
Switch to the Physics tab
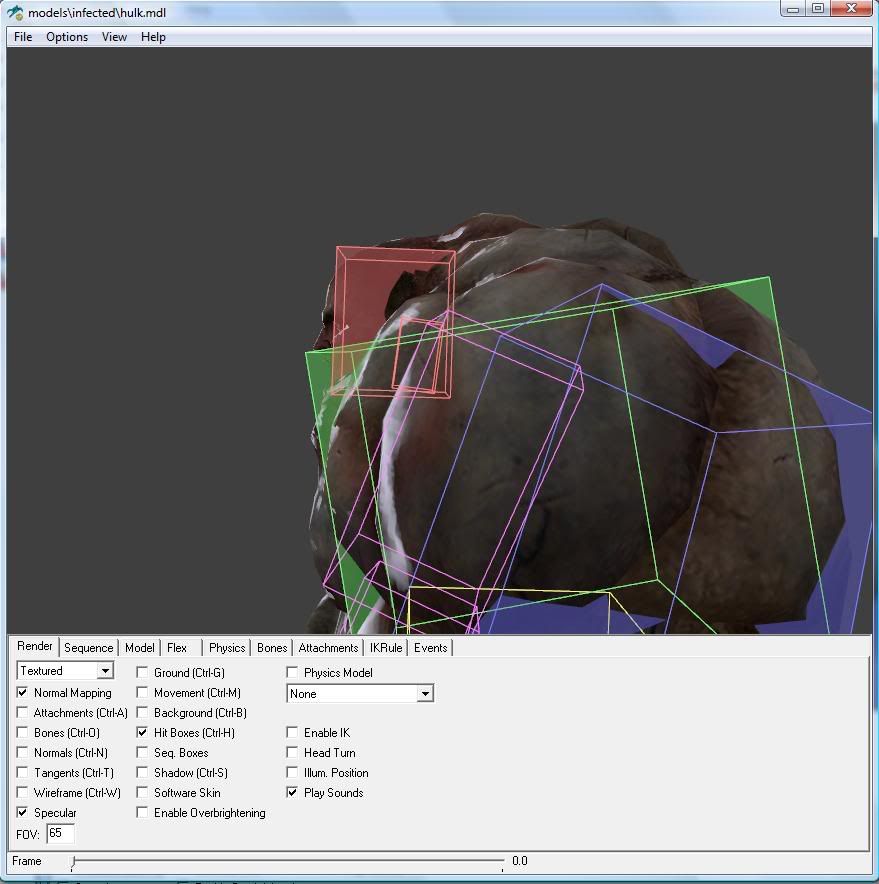coord(227,648)
